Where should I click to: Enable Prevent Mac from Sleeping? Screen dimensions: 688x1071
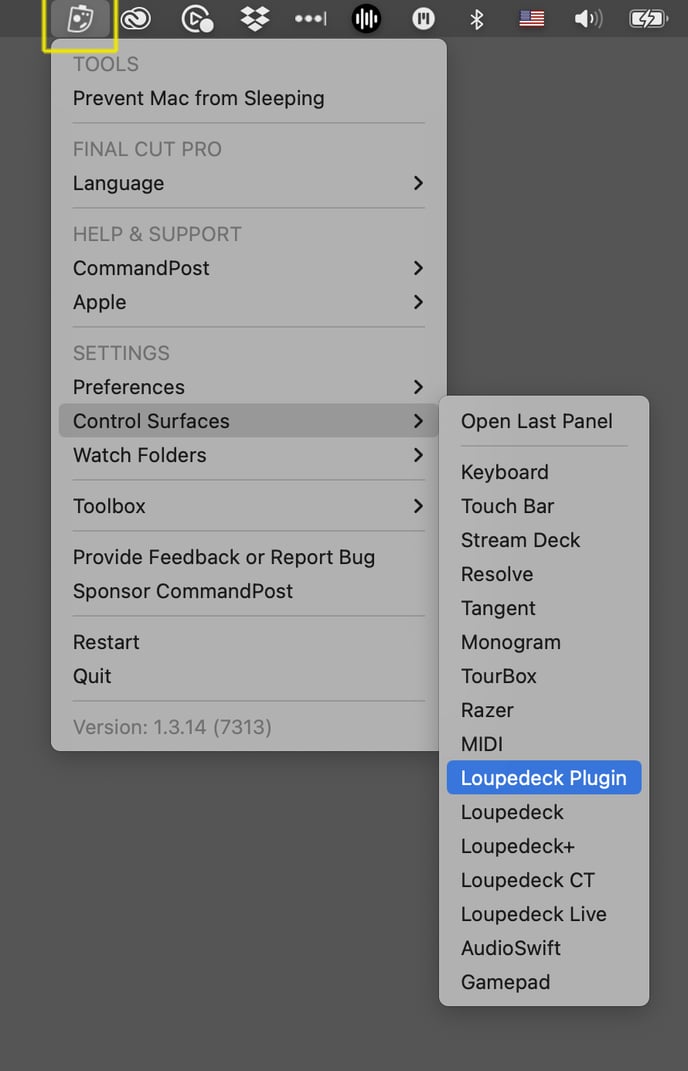point(198,98)
